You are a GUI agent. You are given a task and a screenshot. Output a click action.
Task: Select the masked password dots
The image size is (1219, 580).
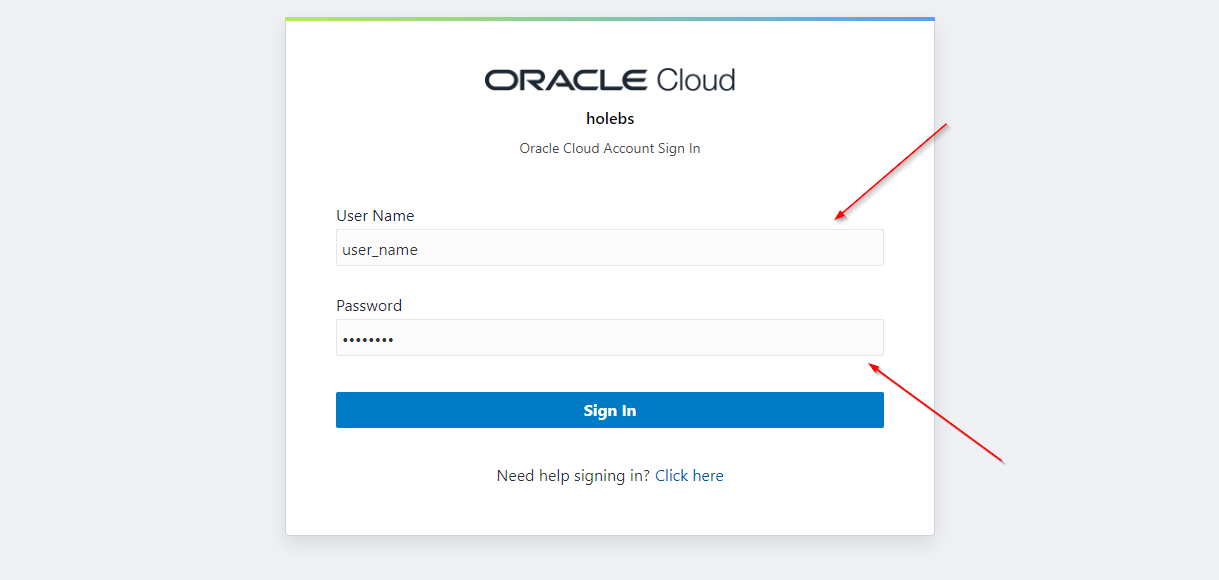(x=368, y=339)
